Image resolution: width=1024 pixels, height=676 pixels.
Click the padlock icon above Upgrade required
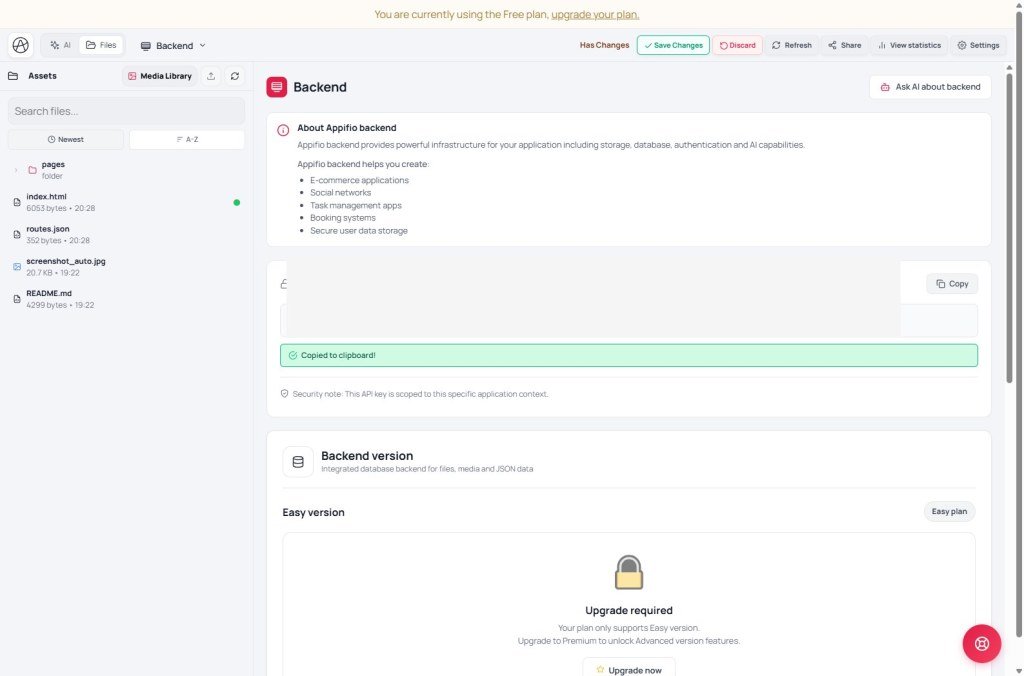[628, 573]
